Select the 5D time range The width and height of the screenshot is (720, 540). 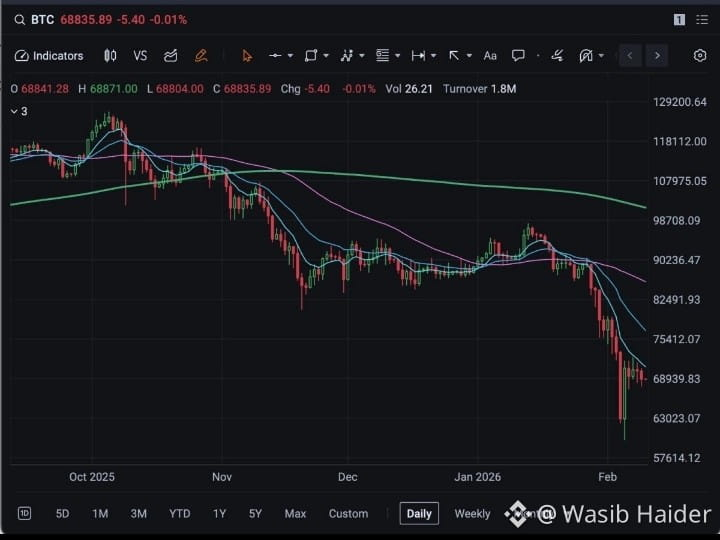[62, 513]
